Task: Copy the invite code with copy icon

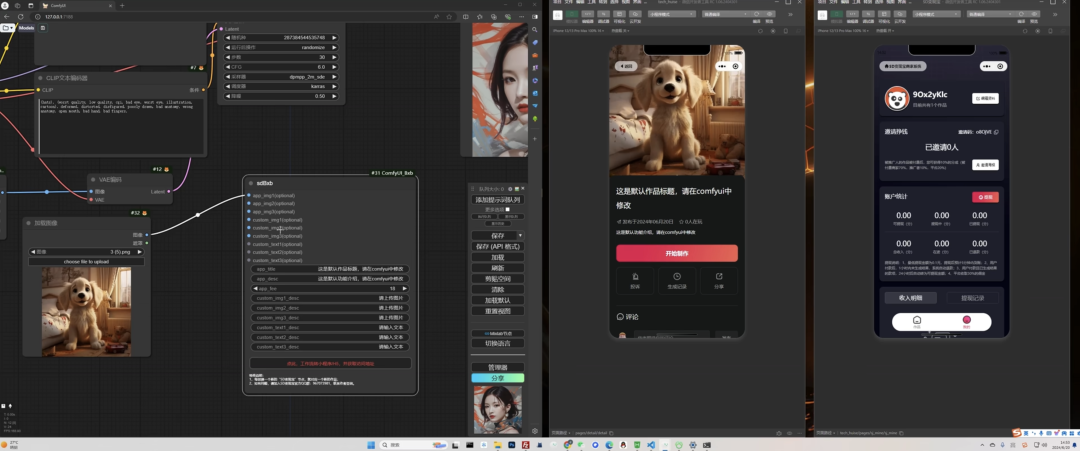Action: [x=996, y=132]
